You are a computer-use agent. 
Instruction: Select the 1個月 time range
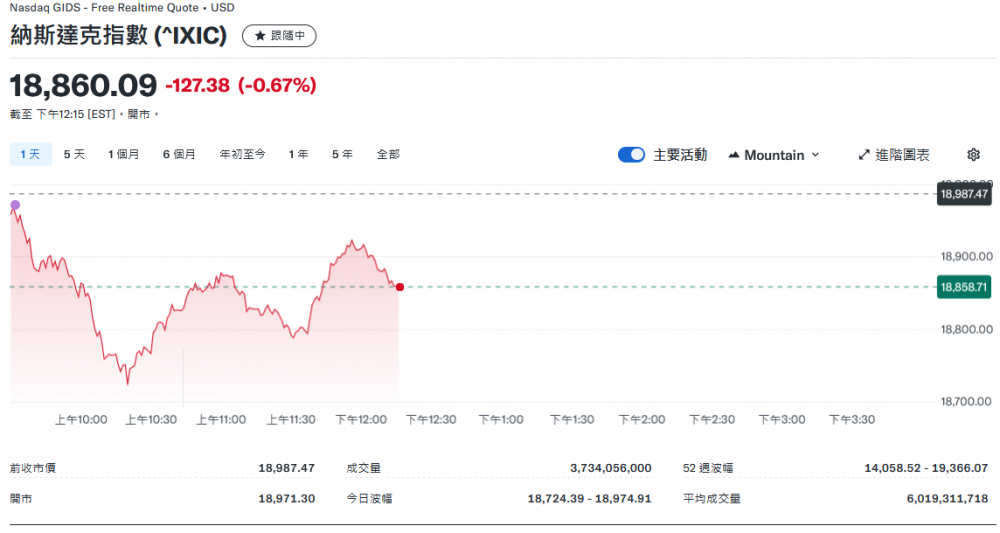point(124,154)
